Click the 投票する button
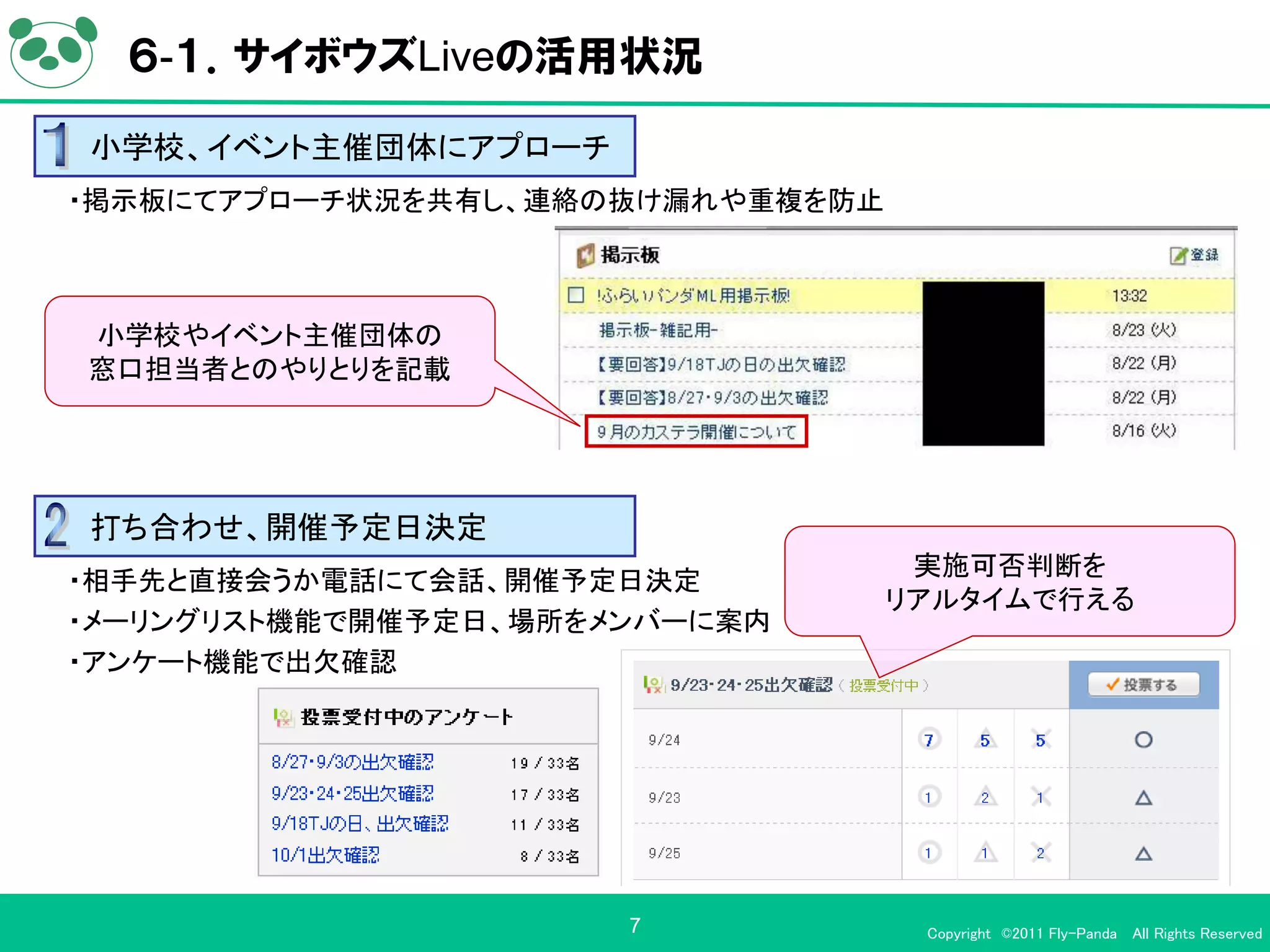Viewport: 1270px width, 952px height. click(x=1143, y=685)
